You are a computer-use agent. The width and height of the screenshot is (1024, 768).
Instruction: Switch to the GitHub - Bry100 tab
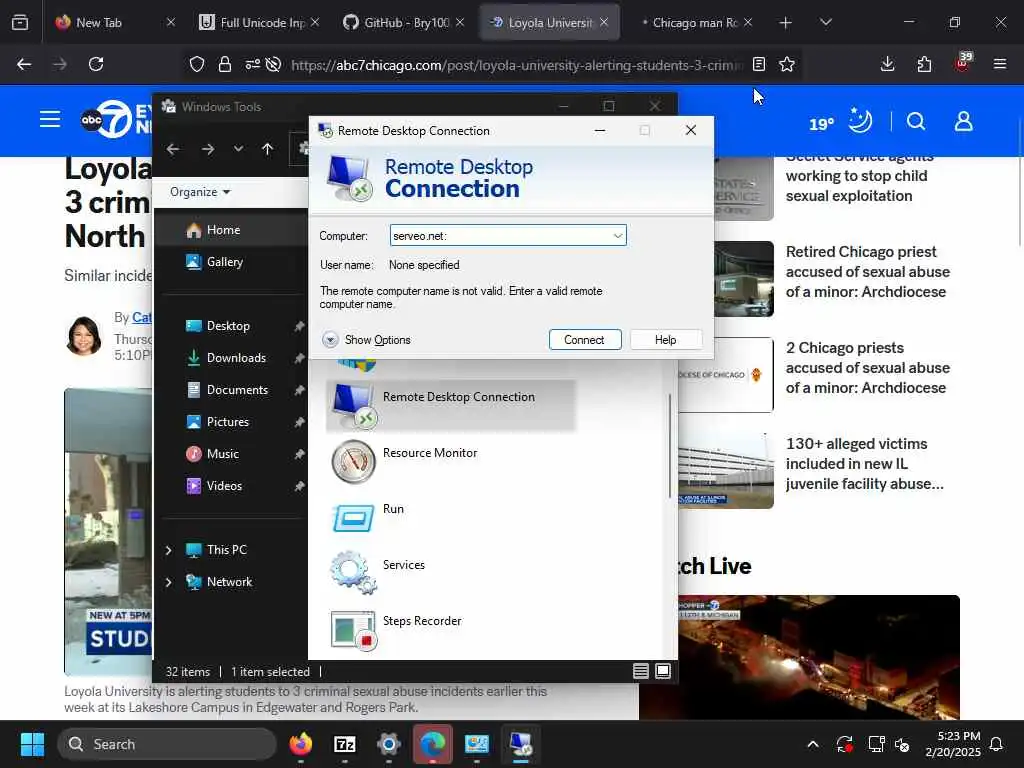tap(404, 22)
